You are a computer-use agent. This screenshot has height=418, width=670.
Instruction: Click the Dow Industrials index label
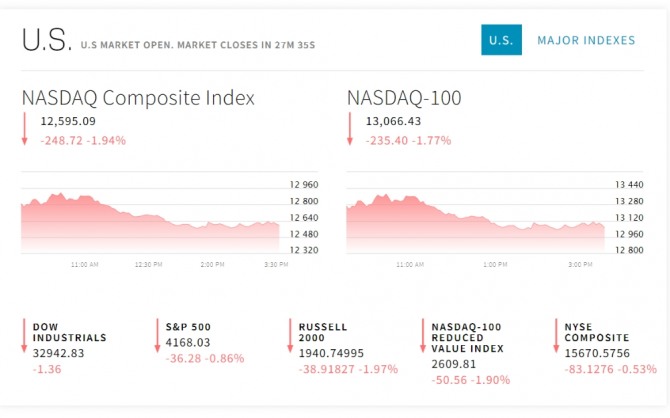(69, 332)
